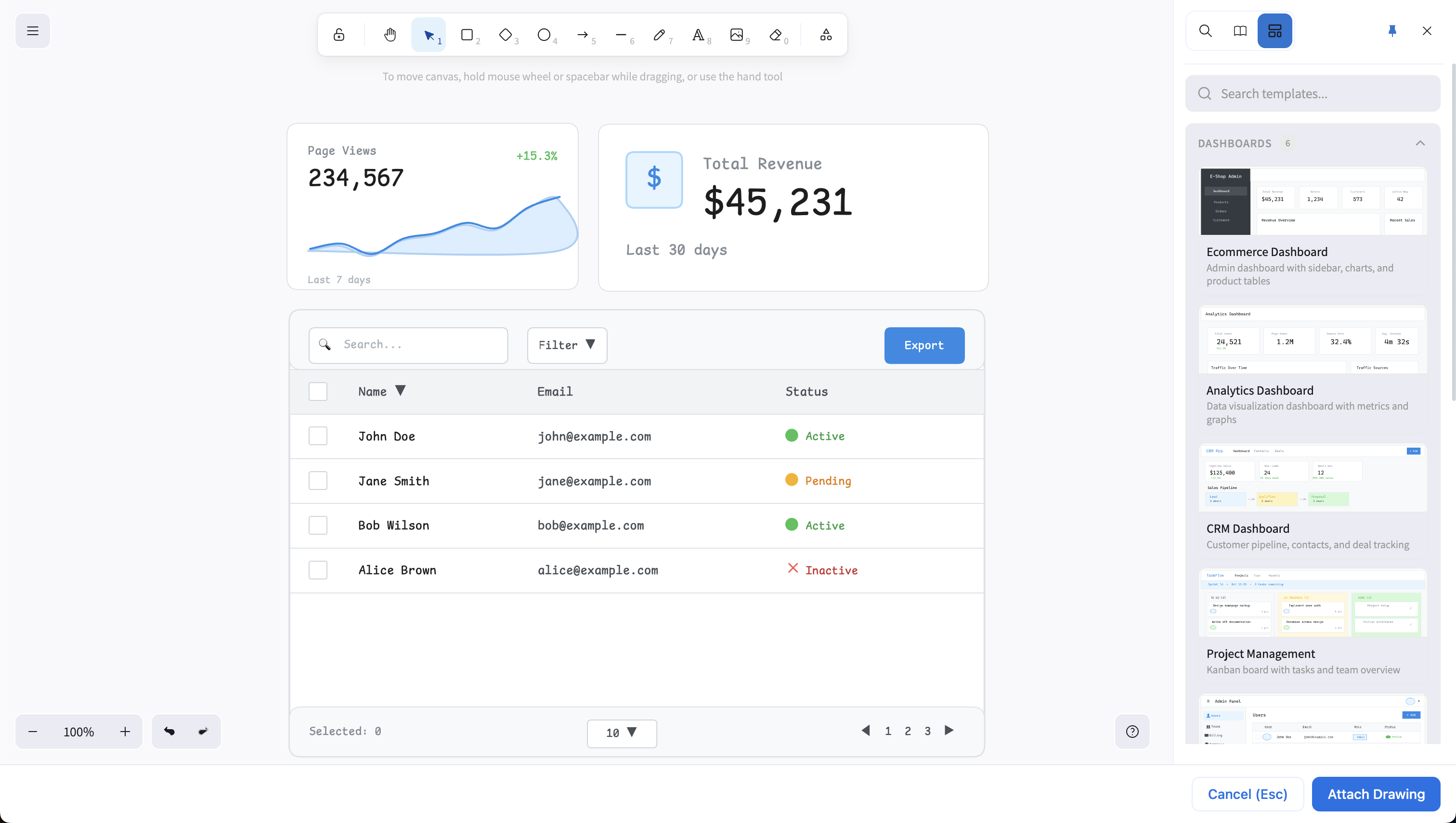
Task: Select the Text tool
Action: (698, 35)
